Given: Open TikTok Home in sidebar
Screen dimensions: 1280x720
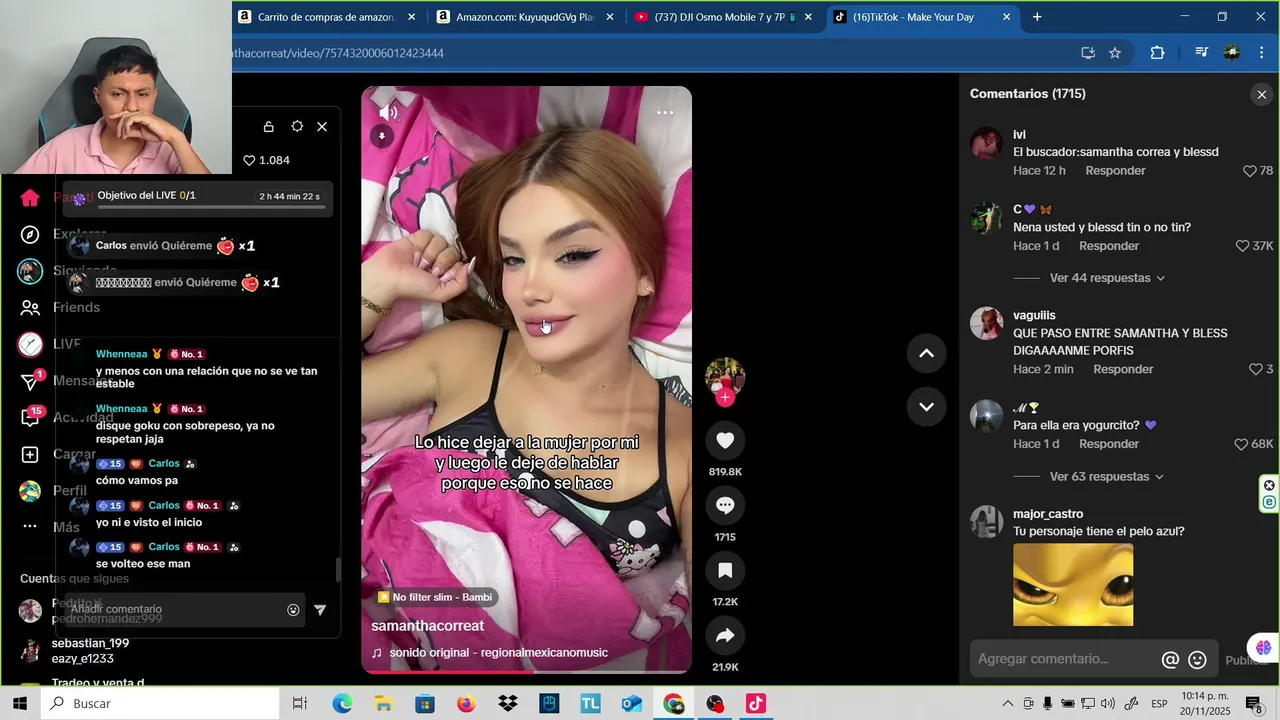Looking at the screenshot, I should click(x=30, y=198).
